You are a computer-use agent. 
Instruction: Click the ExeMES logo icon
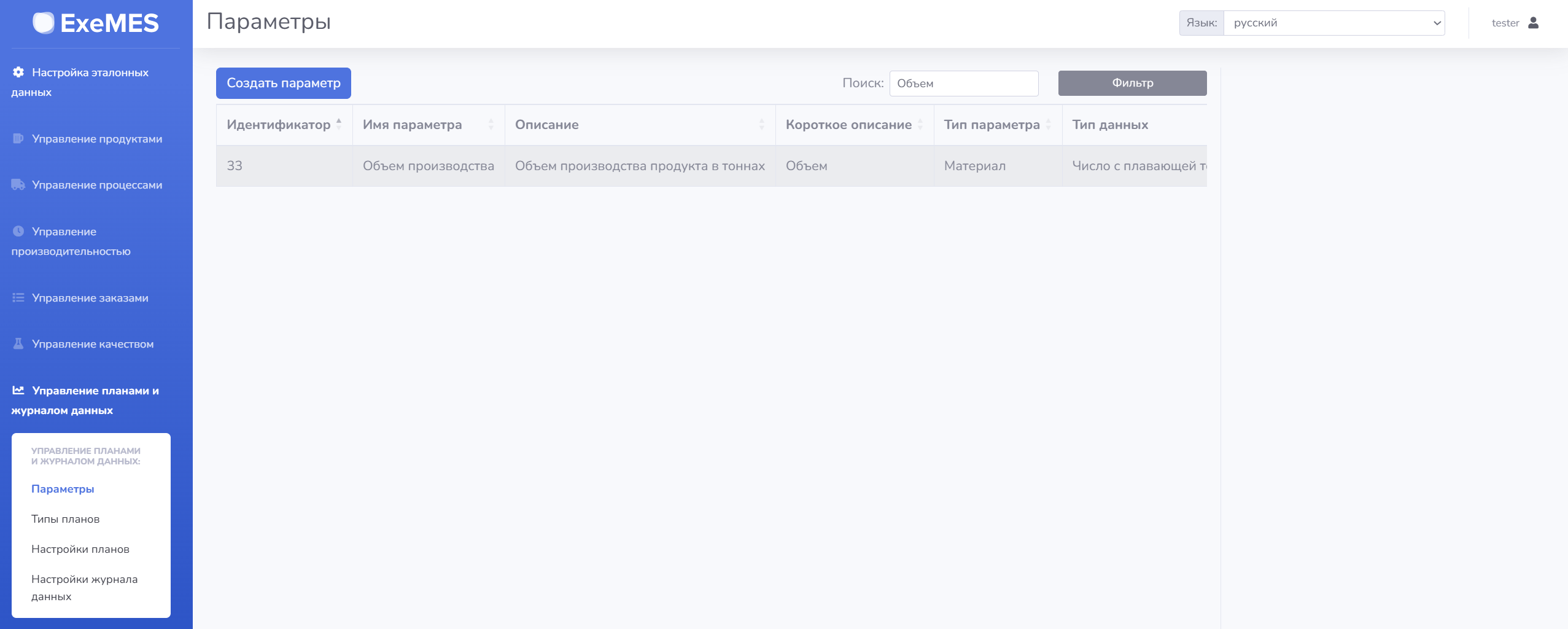coord(44,23)
